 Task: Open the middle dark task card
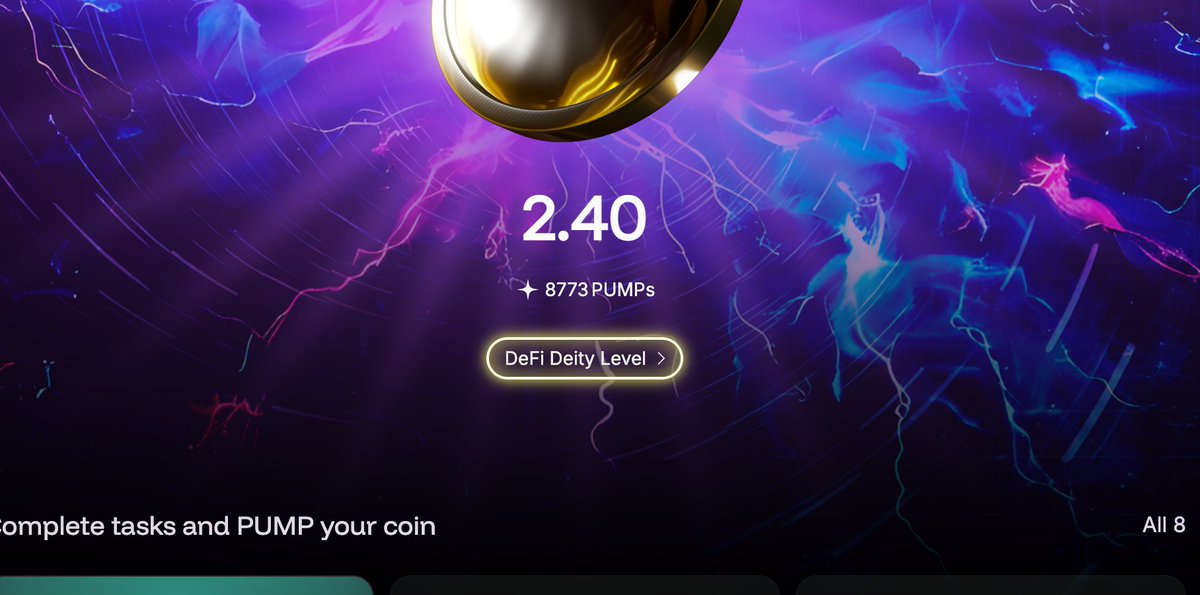point(584,585)
